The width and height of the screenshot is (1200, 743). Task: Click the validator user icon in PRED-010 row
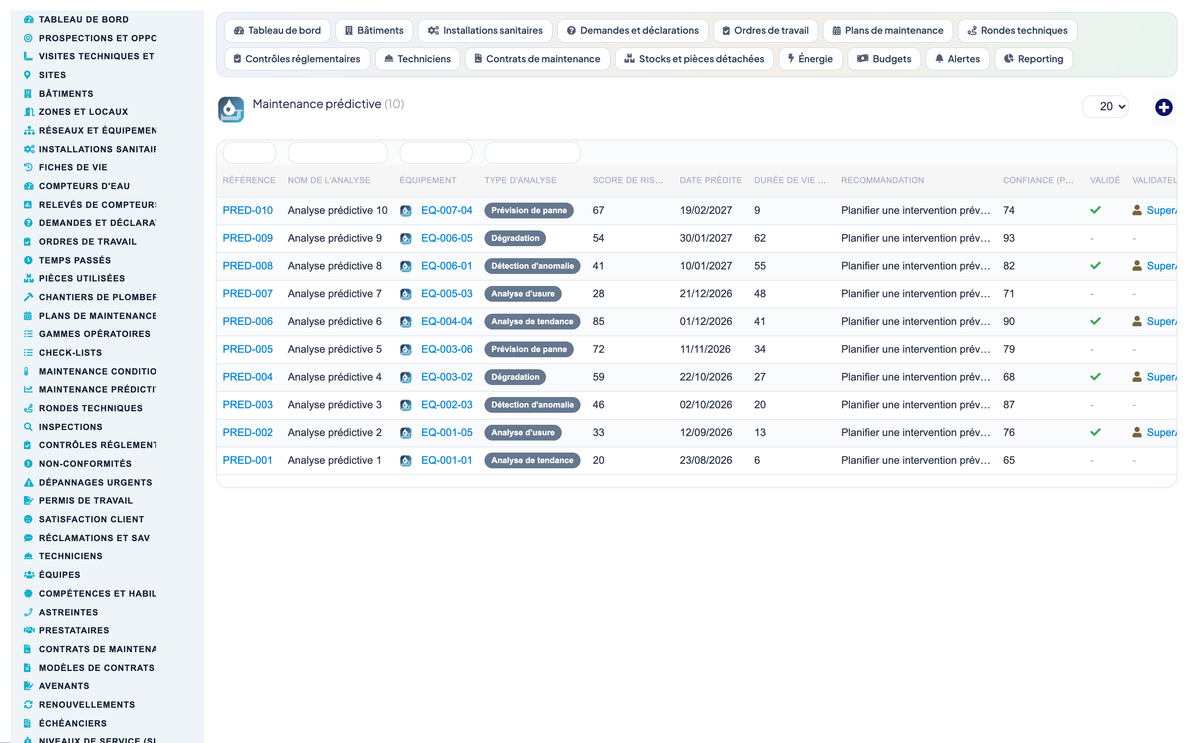click(x=1137, y=210)
